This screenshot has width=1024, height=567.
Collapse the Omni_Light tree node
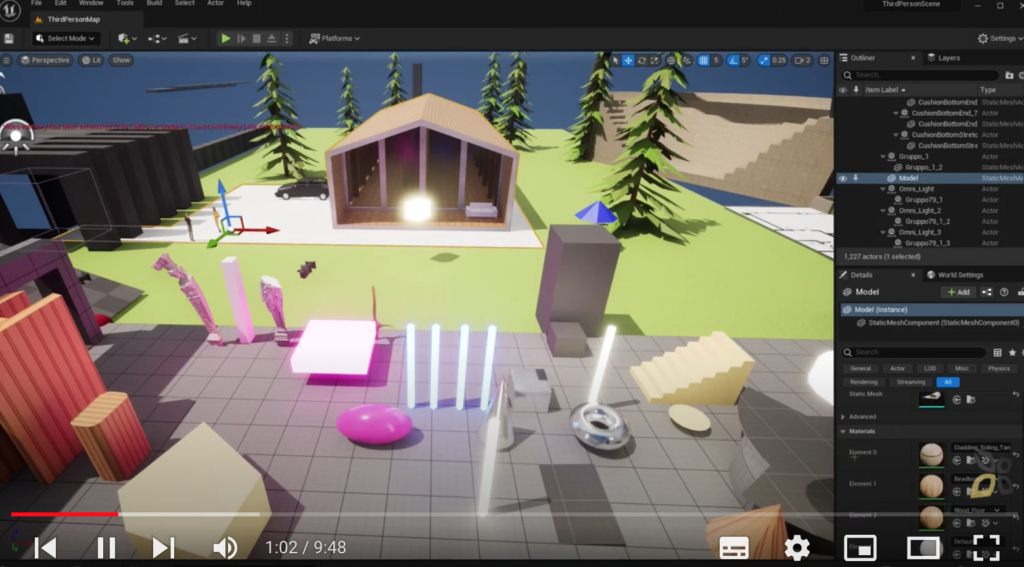coord(884,189)
